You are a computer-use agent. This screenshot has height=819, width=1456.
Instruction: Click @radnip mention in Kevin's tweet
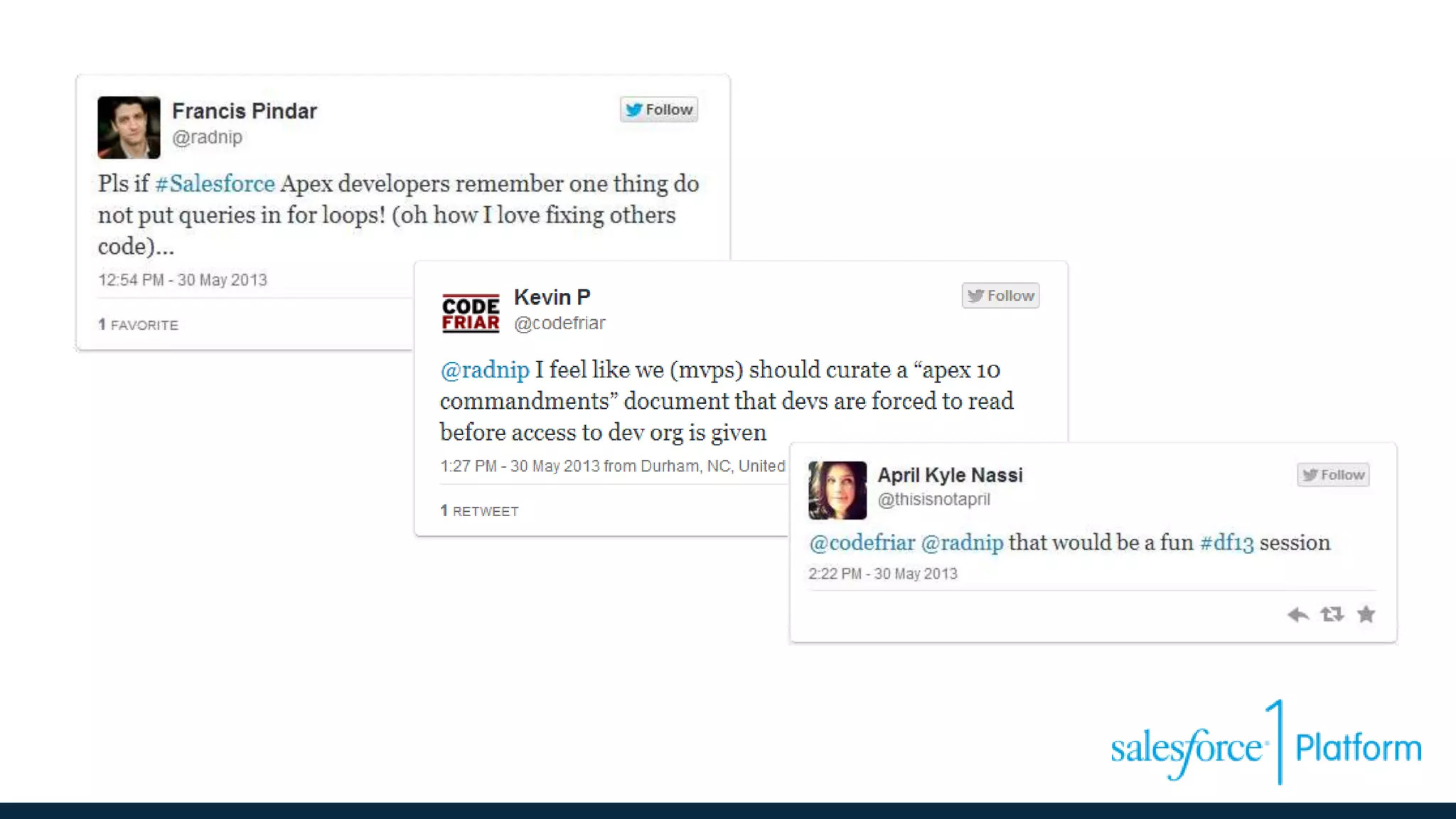484,370
